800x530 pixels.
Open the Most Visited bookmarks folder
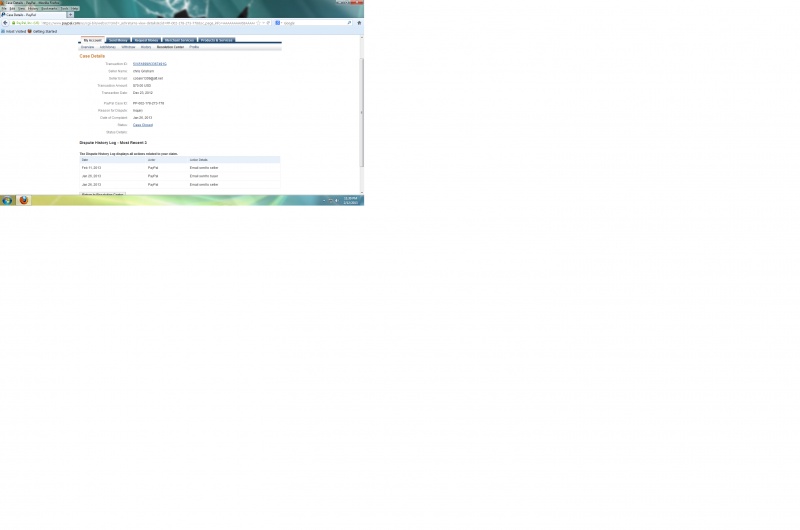point(13,31)
